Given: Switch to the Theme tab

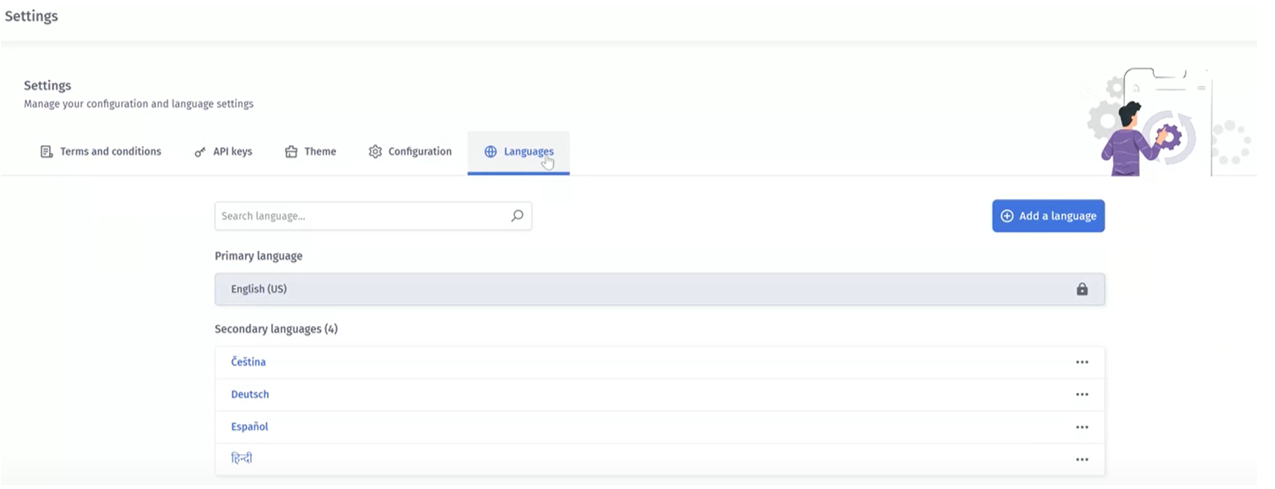Looking at the screenshot, I should (x=310, y=152).
